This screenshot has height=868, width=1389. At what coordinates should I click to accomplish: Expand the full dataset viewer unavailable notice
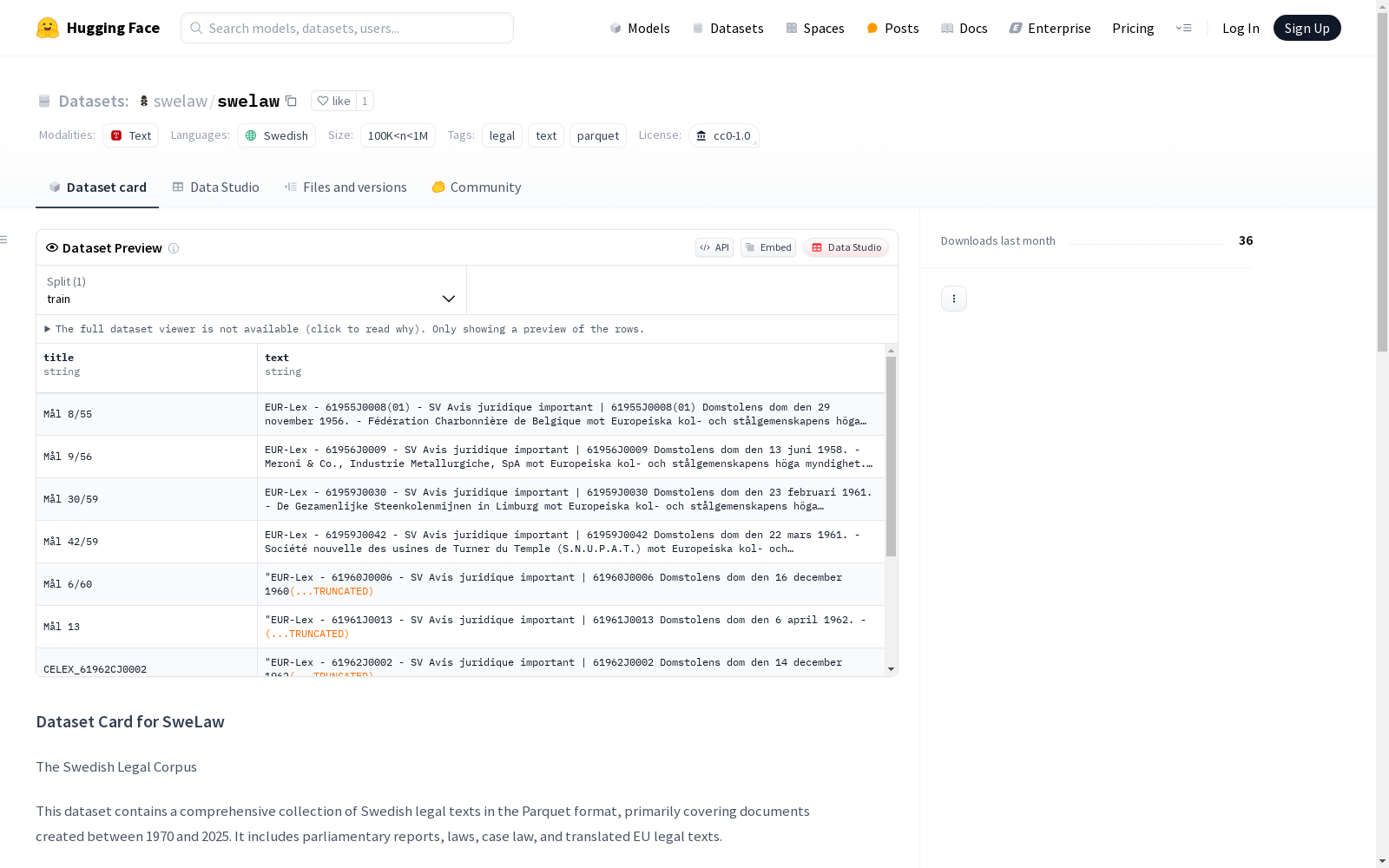tap(345, 329)
